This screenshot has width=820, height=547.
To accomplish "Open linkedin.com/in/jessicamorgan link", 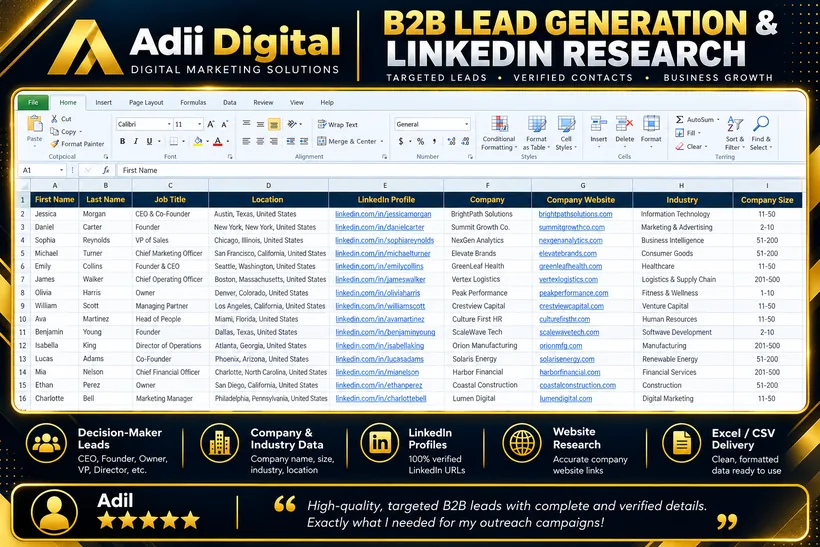I will coord(383,214).
